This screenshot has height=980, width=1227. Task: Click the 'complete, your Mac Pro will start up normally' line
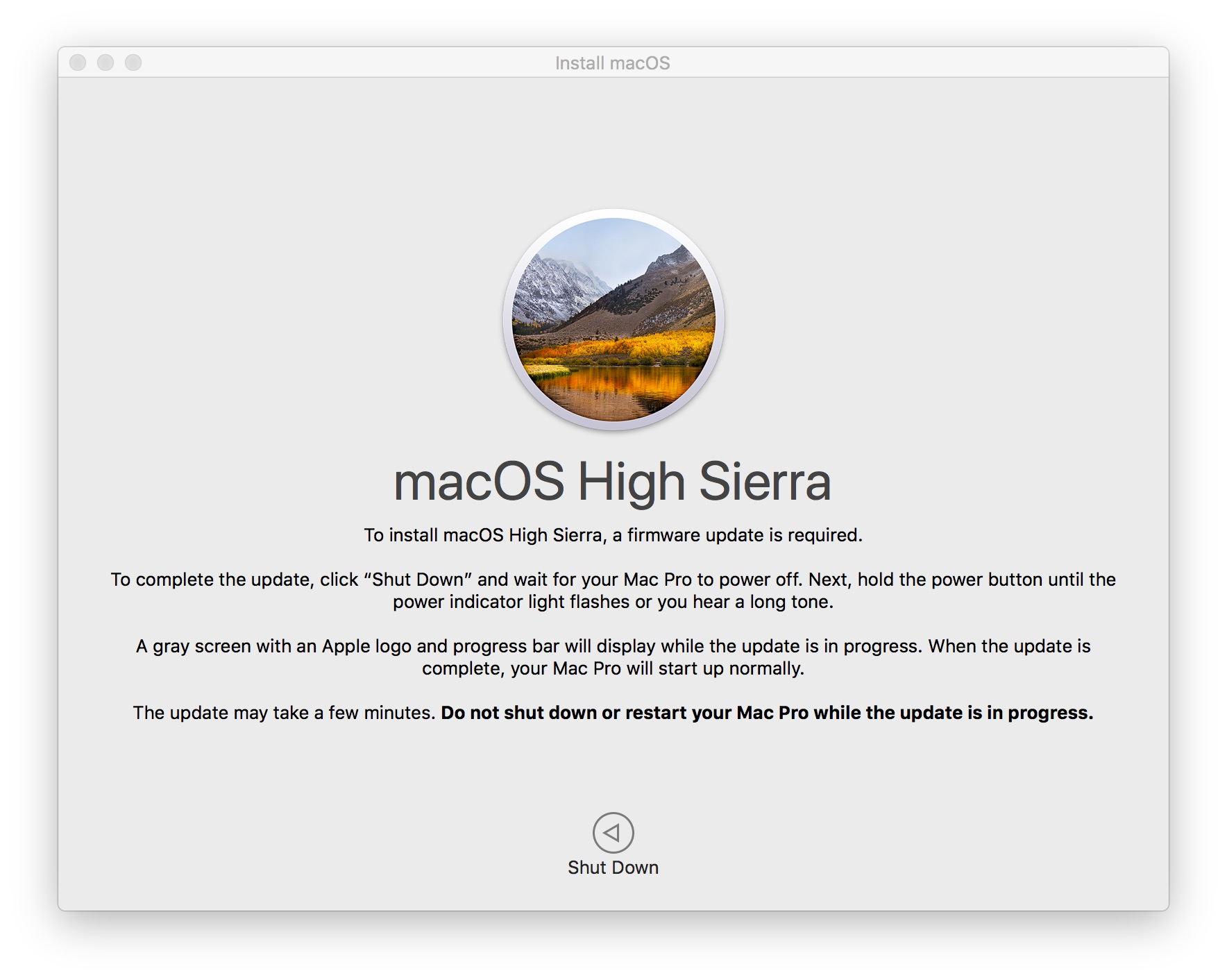tap(613, 668)
